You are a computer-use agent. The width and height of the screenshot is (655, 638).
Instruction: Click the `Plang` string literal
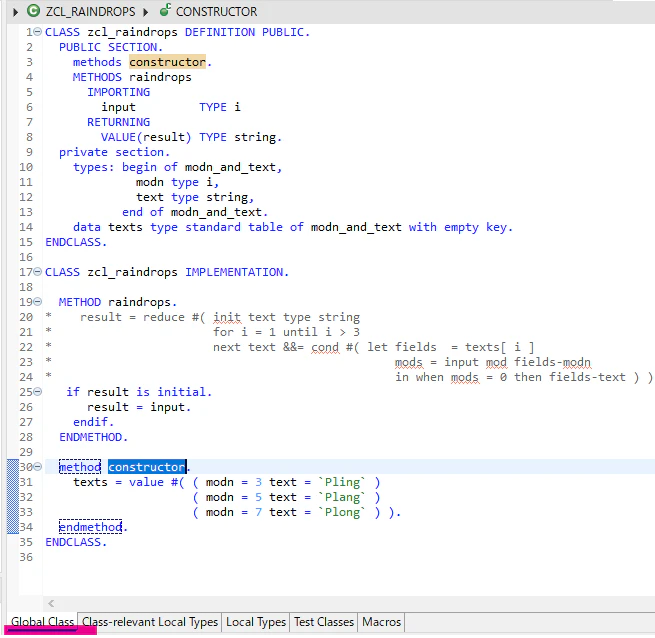pos(342,497)
